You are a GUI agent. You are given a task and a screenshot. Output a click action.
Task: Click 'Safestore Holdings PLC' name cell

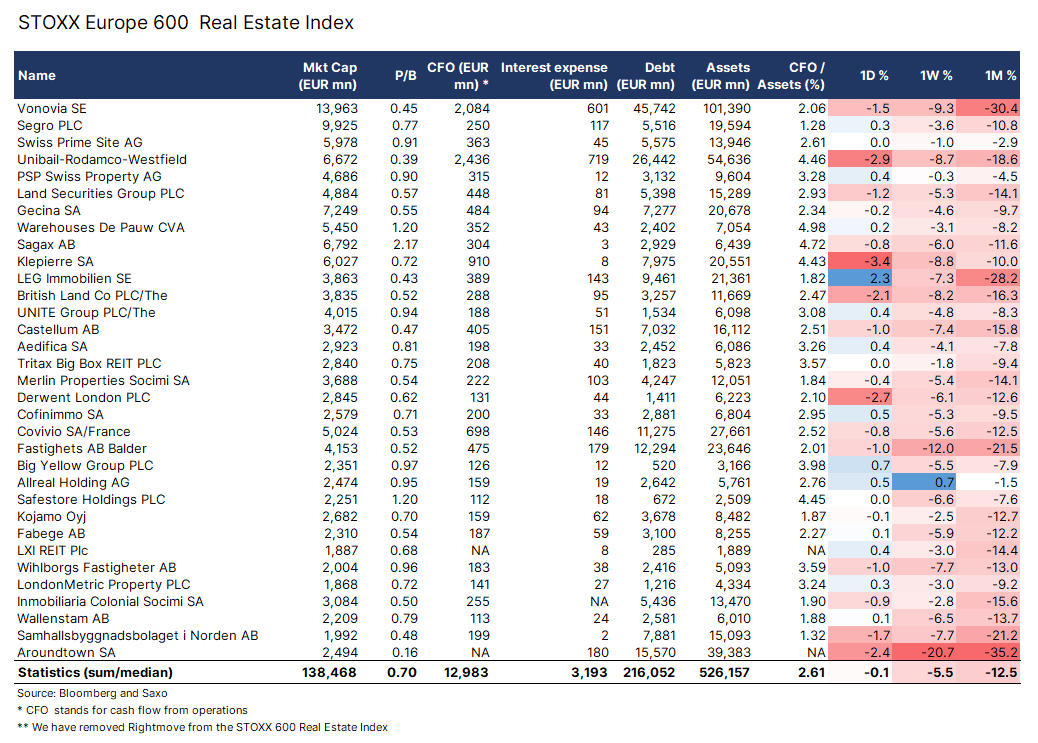(x=91, y=499)
